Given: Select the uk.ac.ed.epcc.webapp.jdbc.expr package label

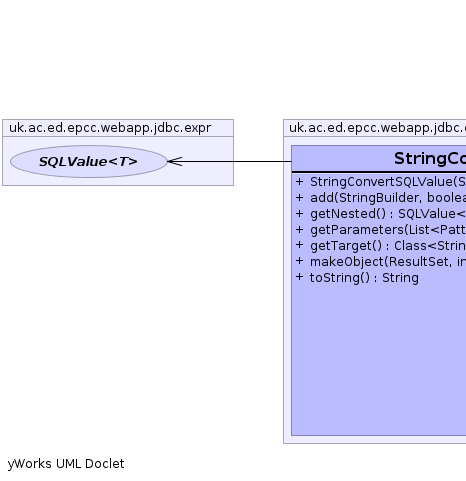Looking at the screenshot, I should pos(110,128).
